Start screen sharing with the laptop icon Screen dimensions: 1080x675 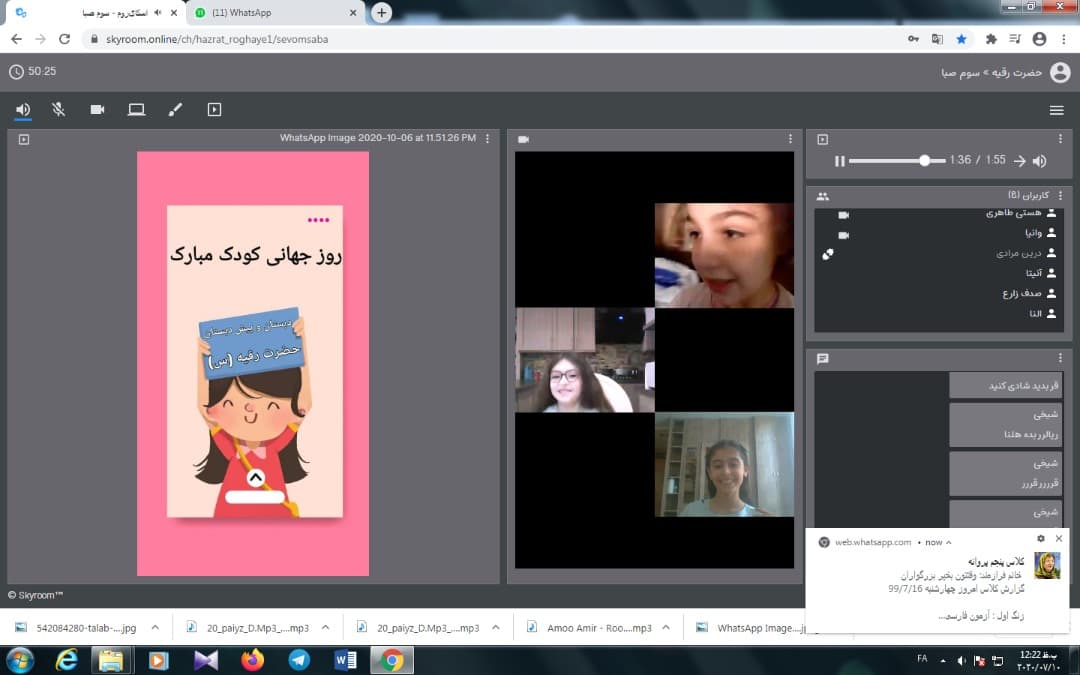tap(136, 110)
